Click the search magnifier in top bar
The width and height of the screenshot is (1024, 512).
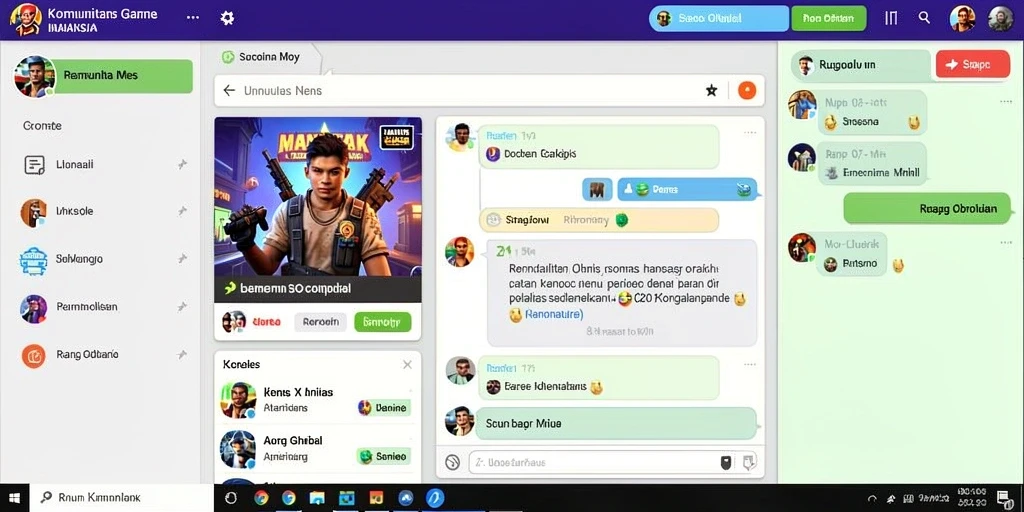(x=924, y=18)
